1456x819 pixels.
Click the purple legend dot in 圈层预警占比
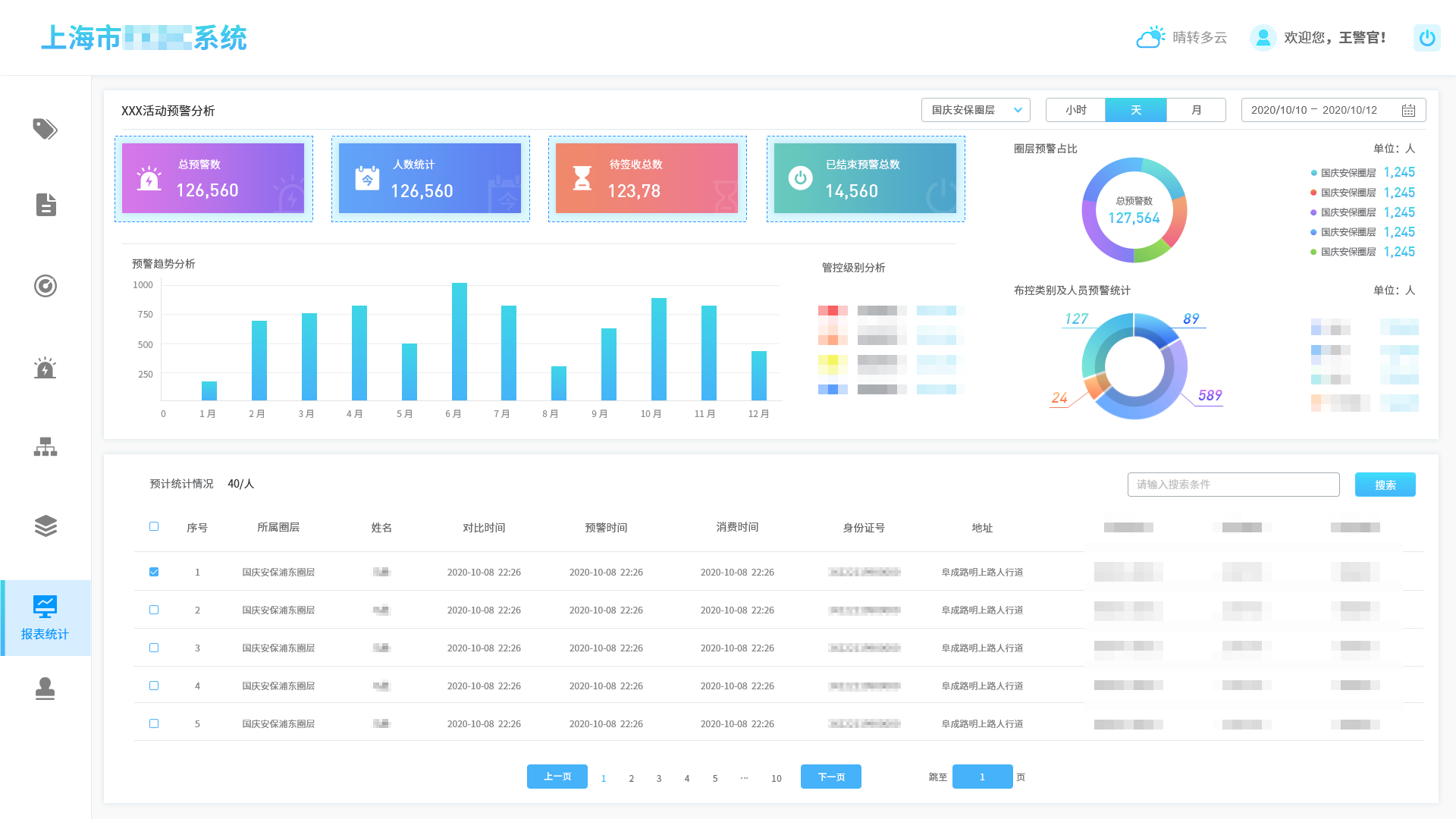1313,212
